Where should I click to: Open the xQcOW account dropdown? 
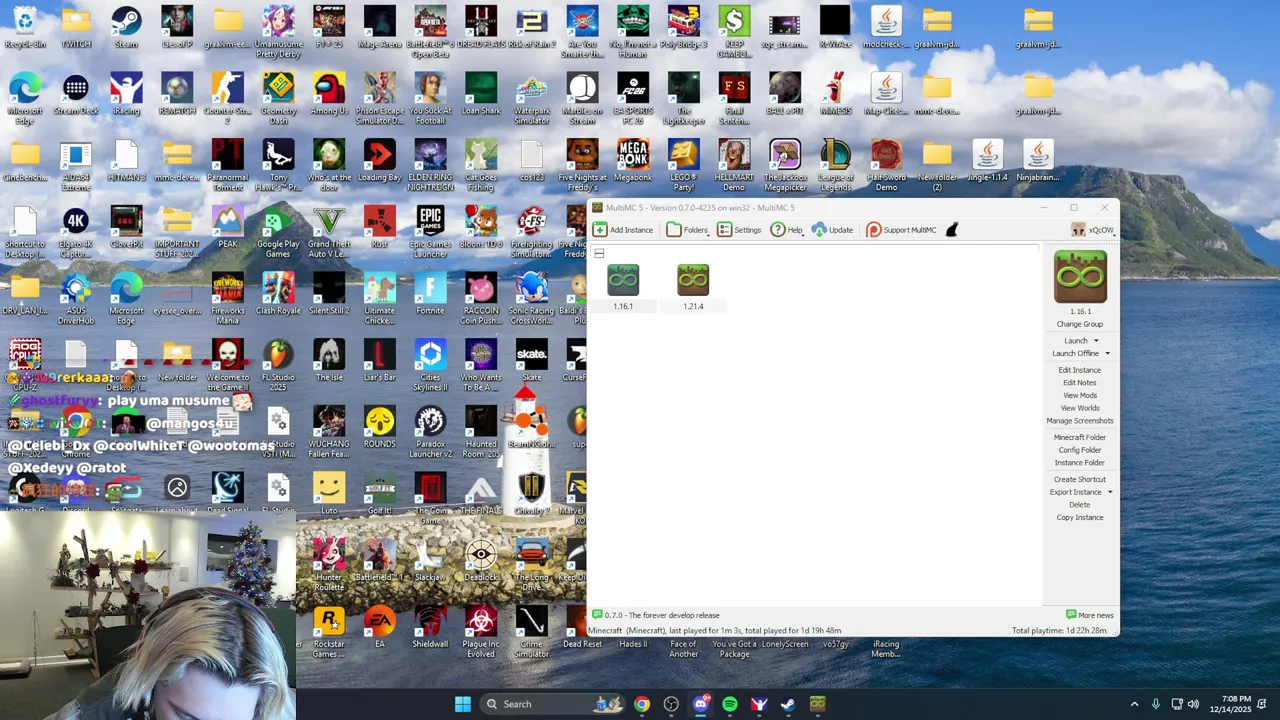click(1092, 230)
